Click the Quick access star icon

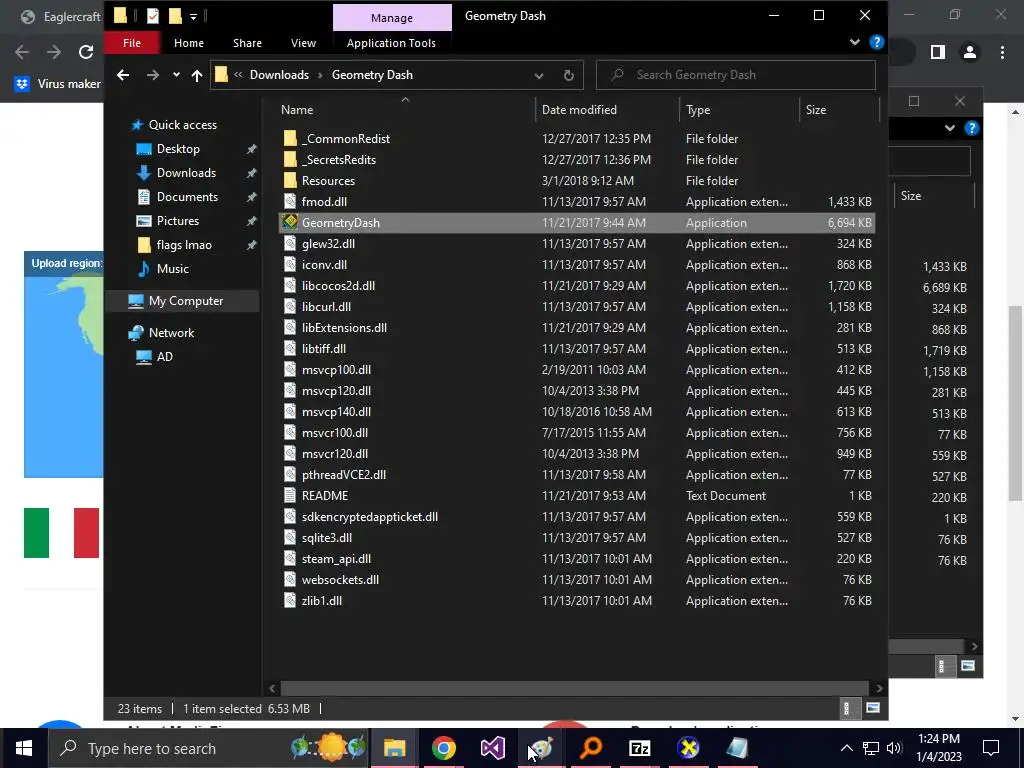point(136,125)
